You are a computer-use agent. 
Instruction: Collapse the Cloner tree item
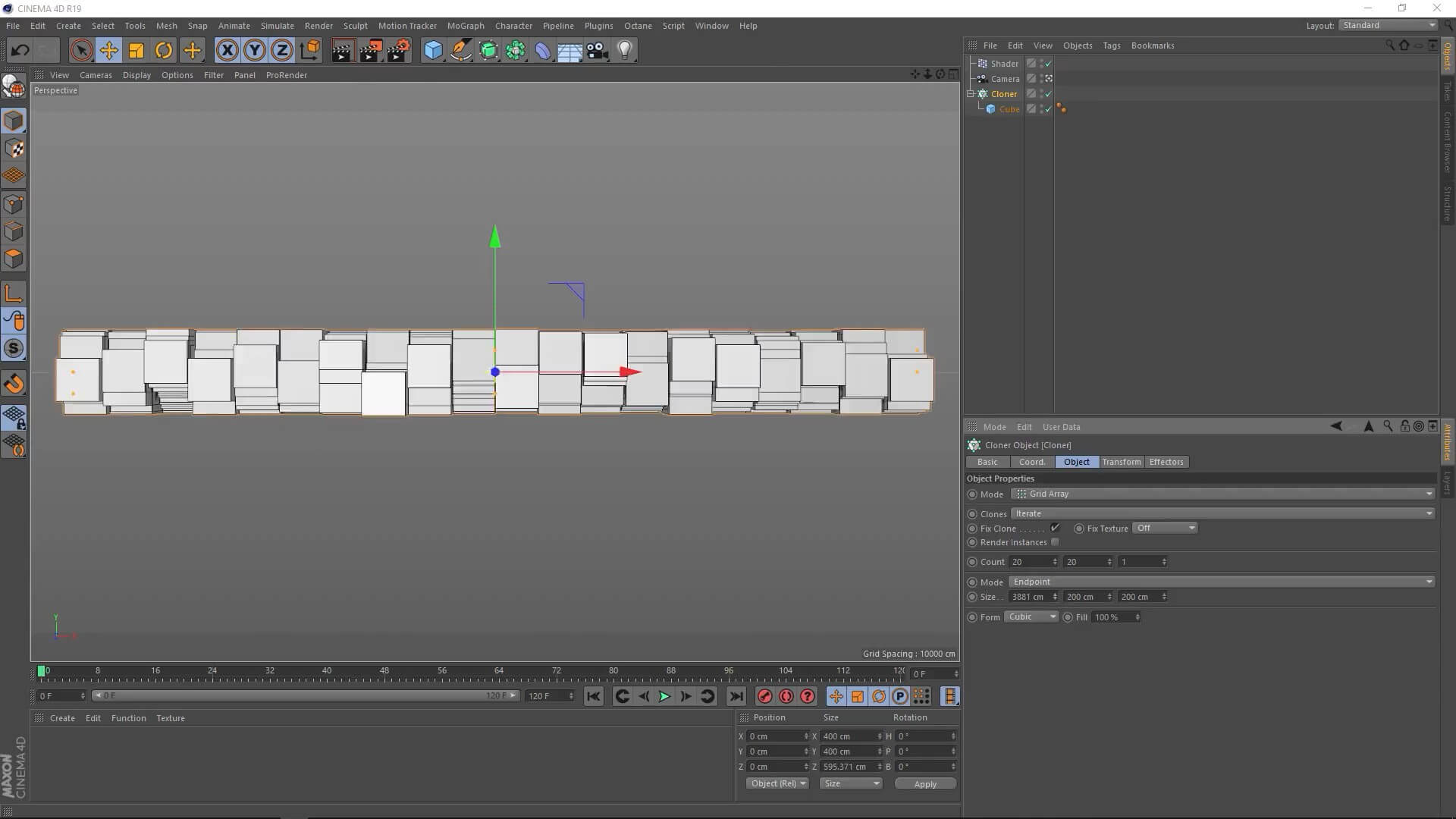[x=970, y=94]
